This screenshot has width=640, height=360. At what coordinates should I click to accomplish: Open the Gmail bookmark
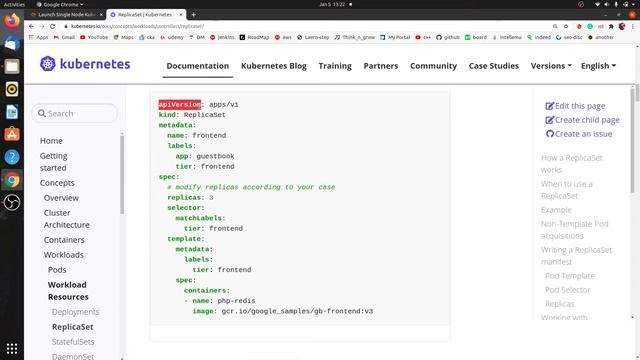click(x=64, y=37)
